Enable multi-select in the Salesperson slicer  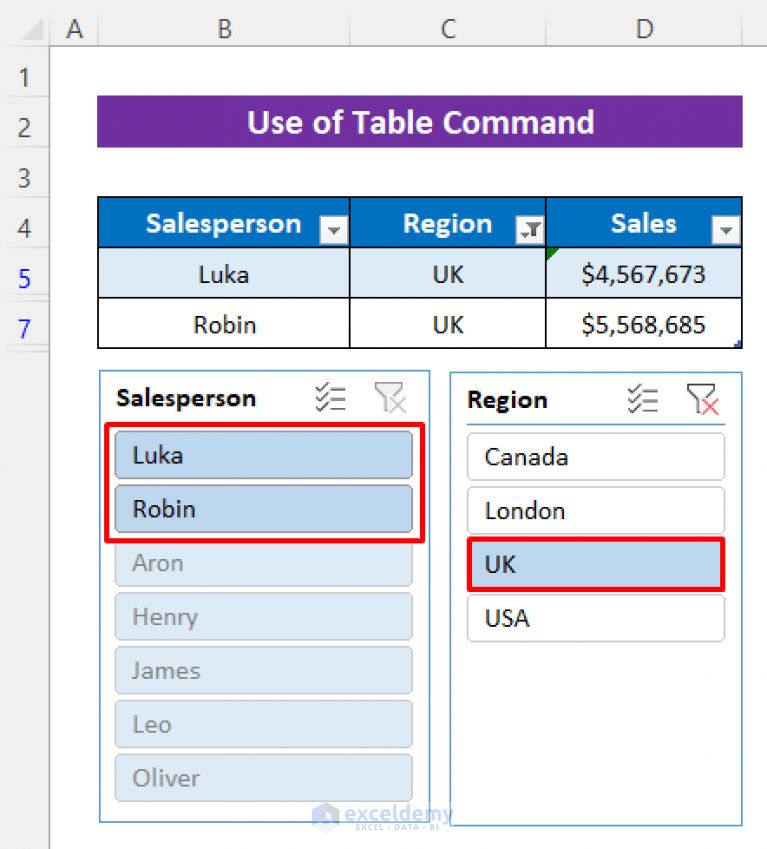pyautogui.click(x=330, y=397)
